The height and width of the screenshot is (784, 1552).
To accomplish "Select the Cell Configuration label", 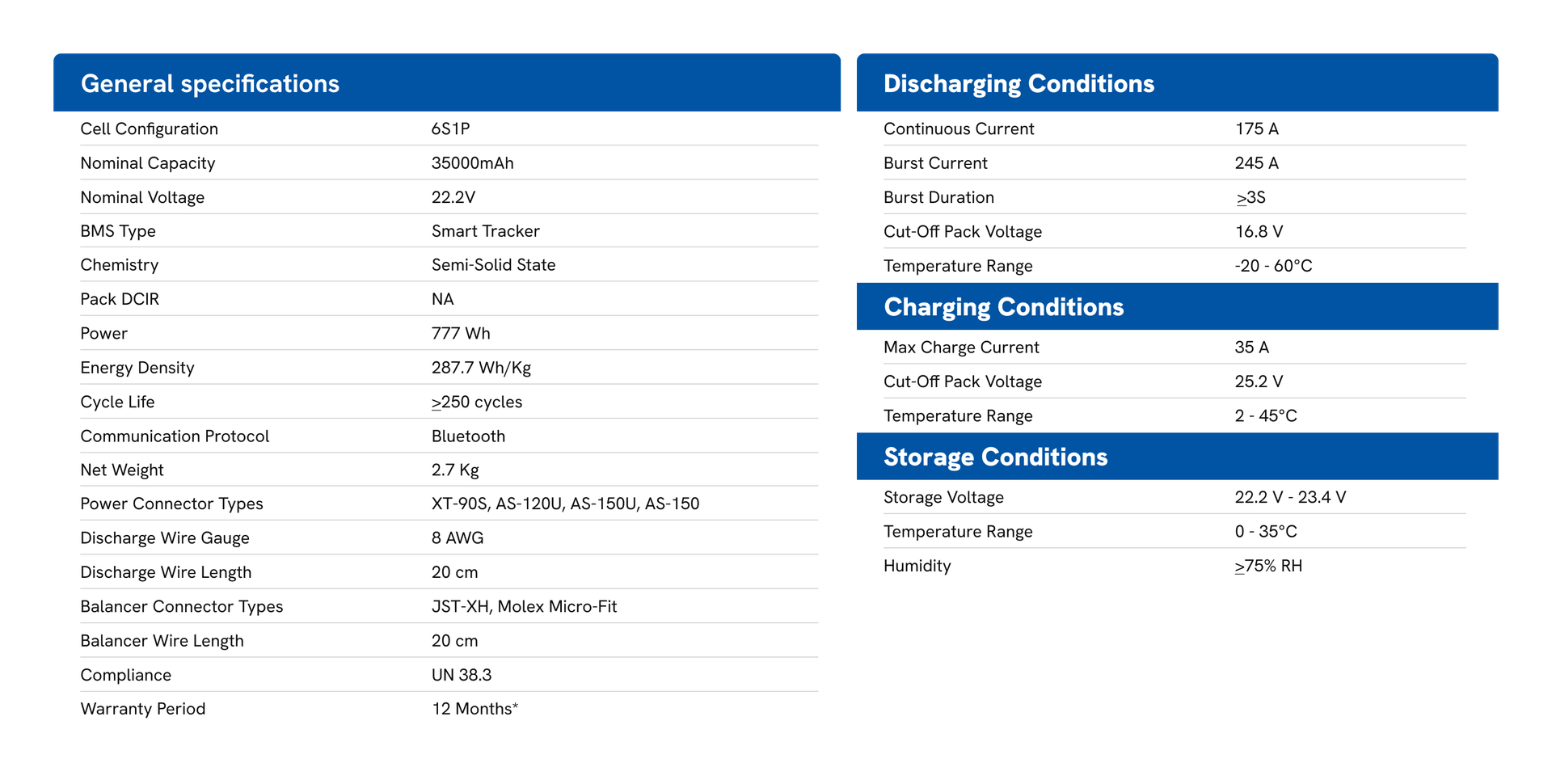I will [150, 129].
